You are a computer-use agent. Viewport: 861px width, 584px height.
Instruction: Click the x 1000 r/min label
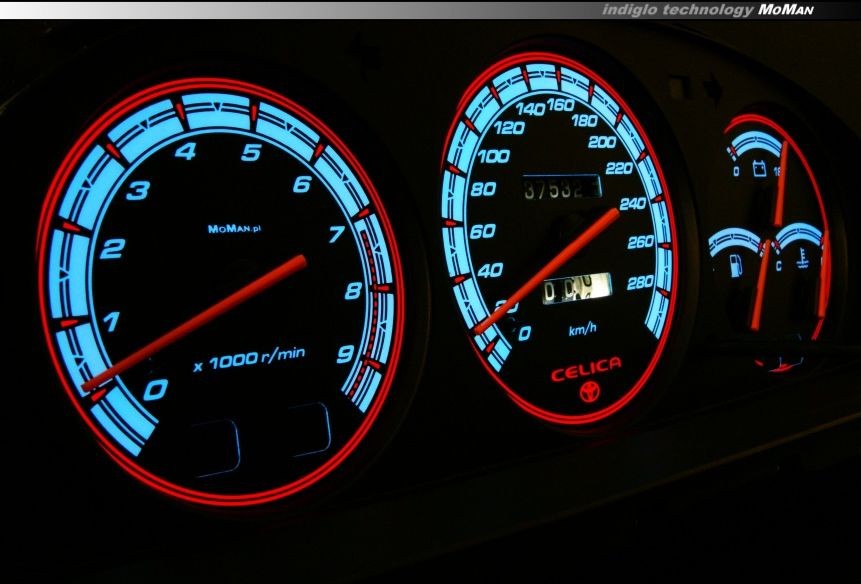tap(249, 358)
